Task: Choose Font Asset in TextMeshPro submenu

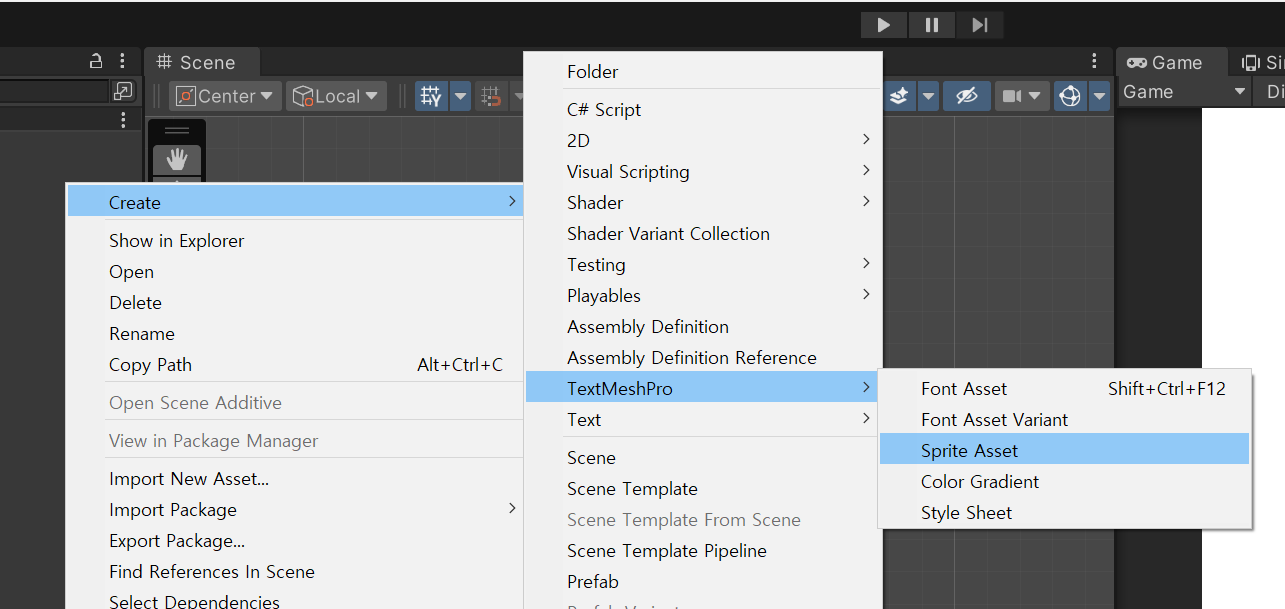Action: (x=1065, y=388)
